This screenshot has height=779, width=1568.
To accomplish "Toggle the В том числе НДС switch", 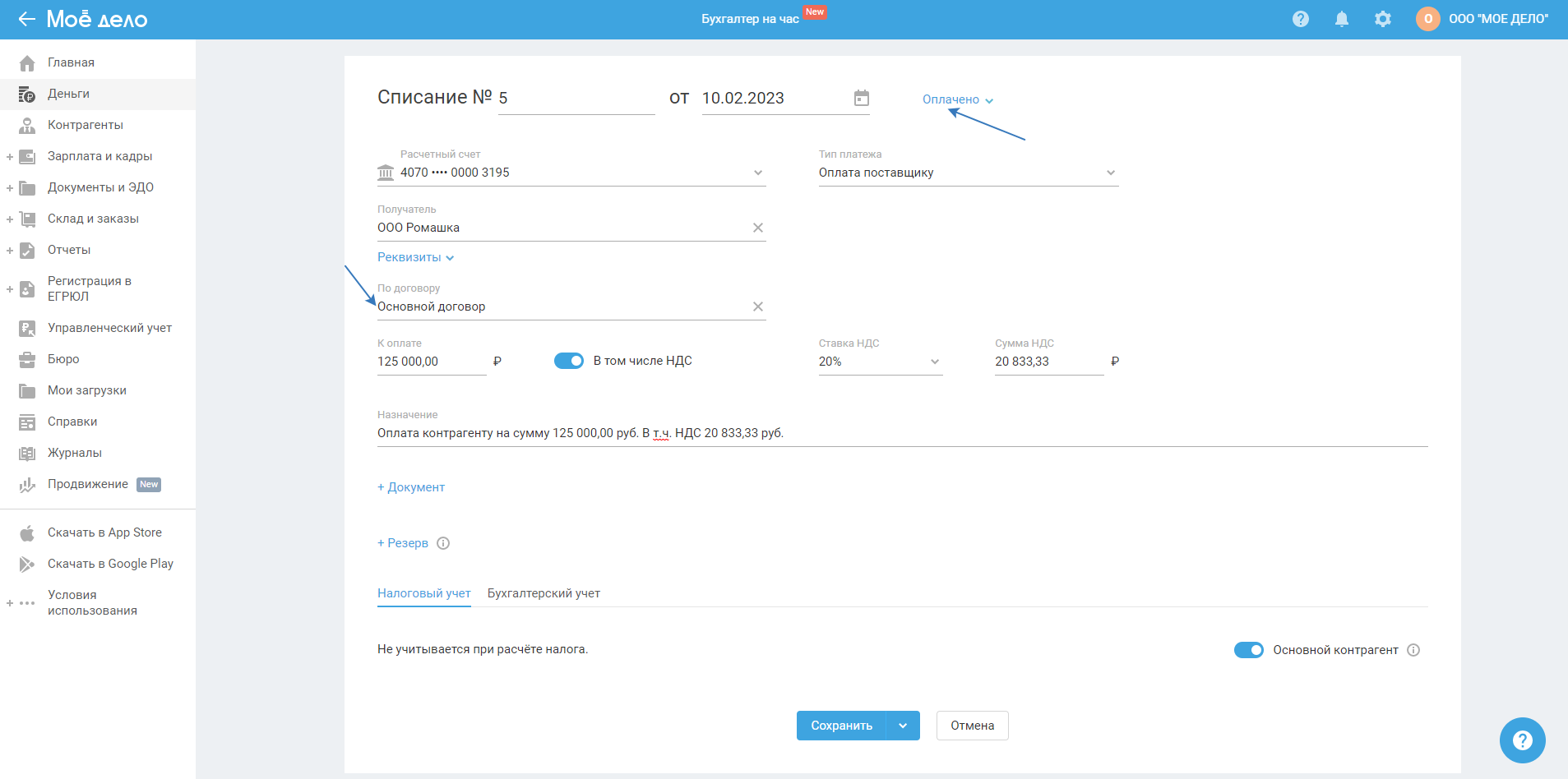I will tap(569, 361).
